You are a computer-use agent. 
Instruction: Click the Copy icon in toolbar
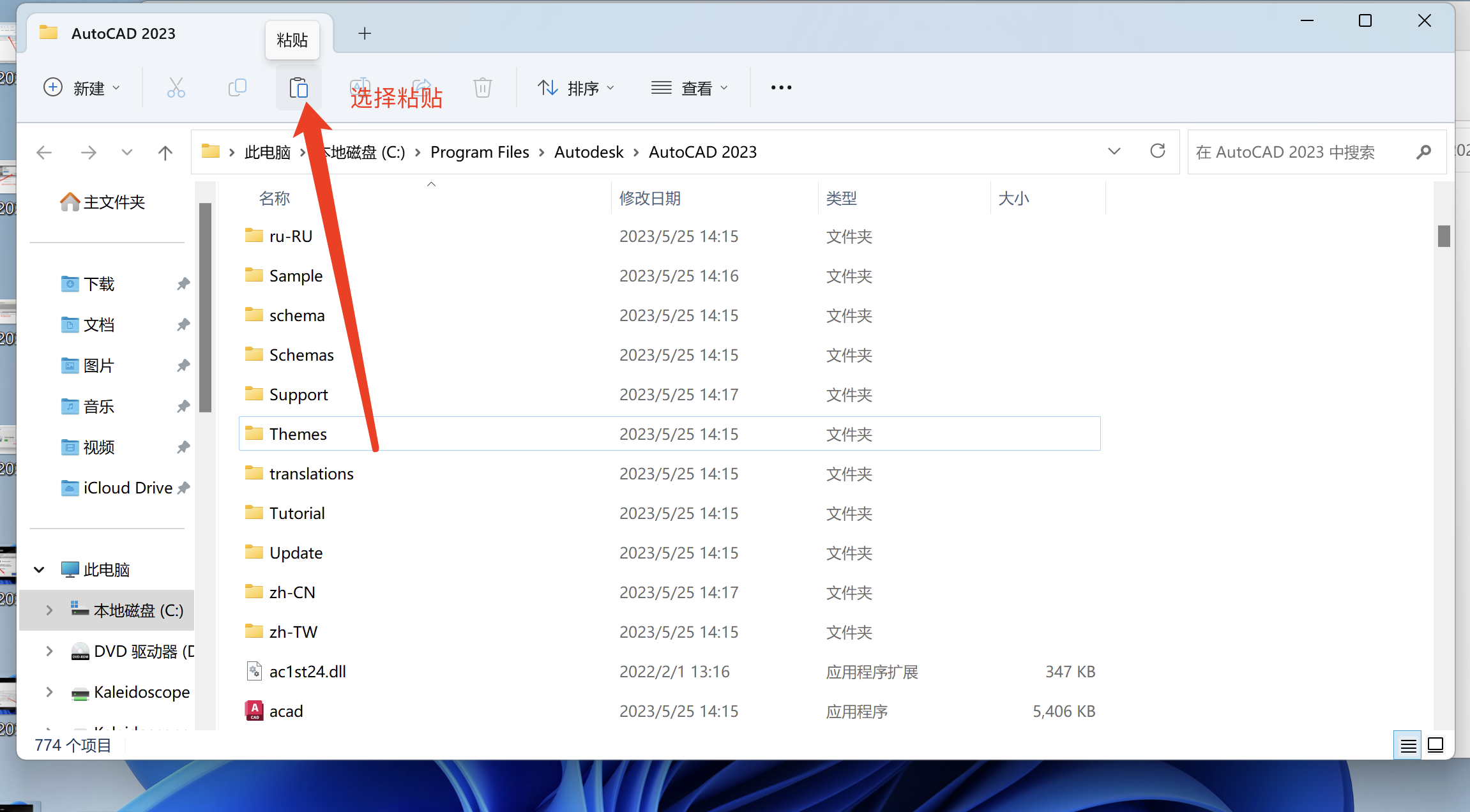tap(237, 87)
